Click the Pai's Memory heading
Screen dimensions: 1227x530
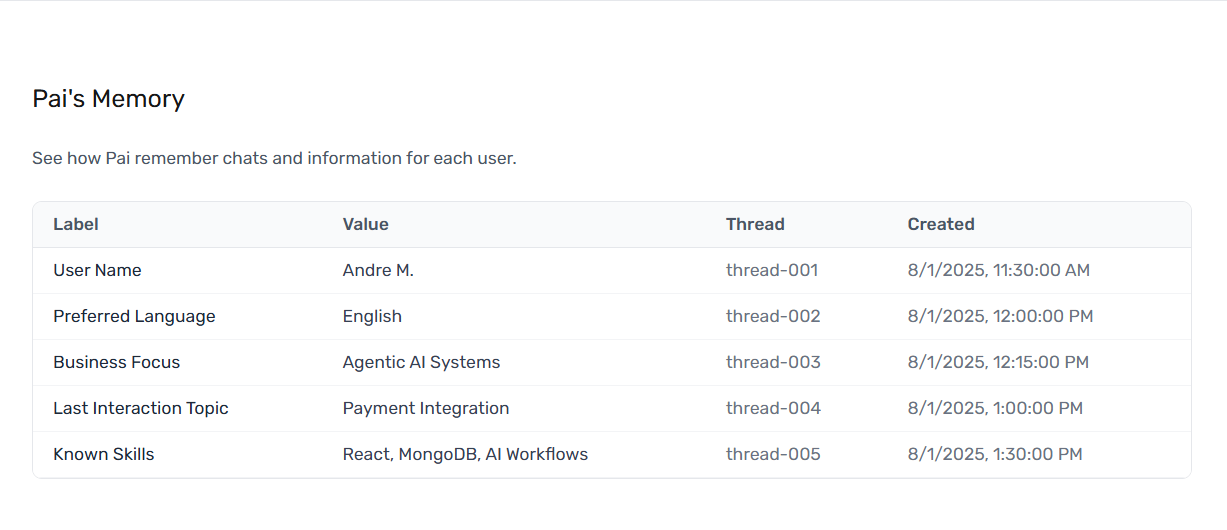(108, 99)
